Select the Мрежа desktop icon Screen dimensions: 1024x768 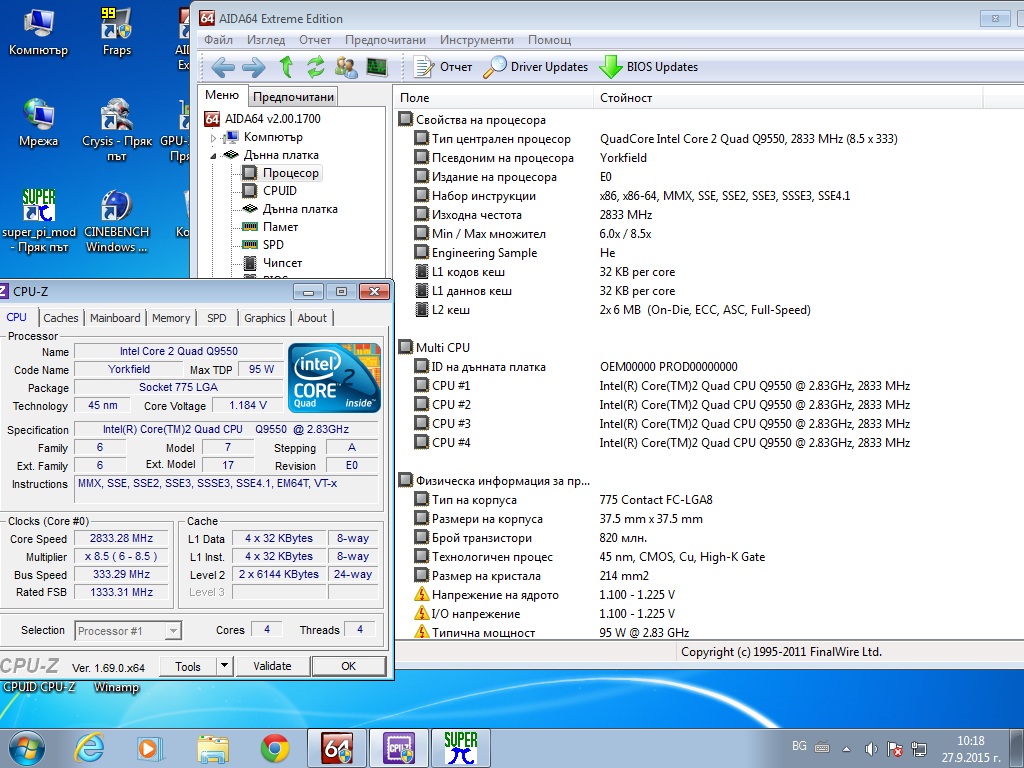point(39,123)
